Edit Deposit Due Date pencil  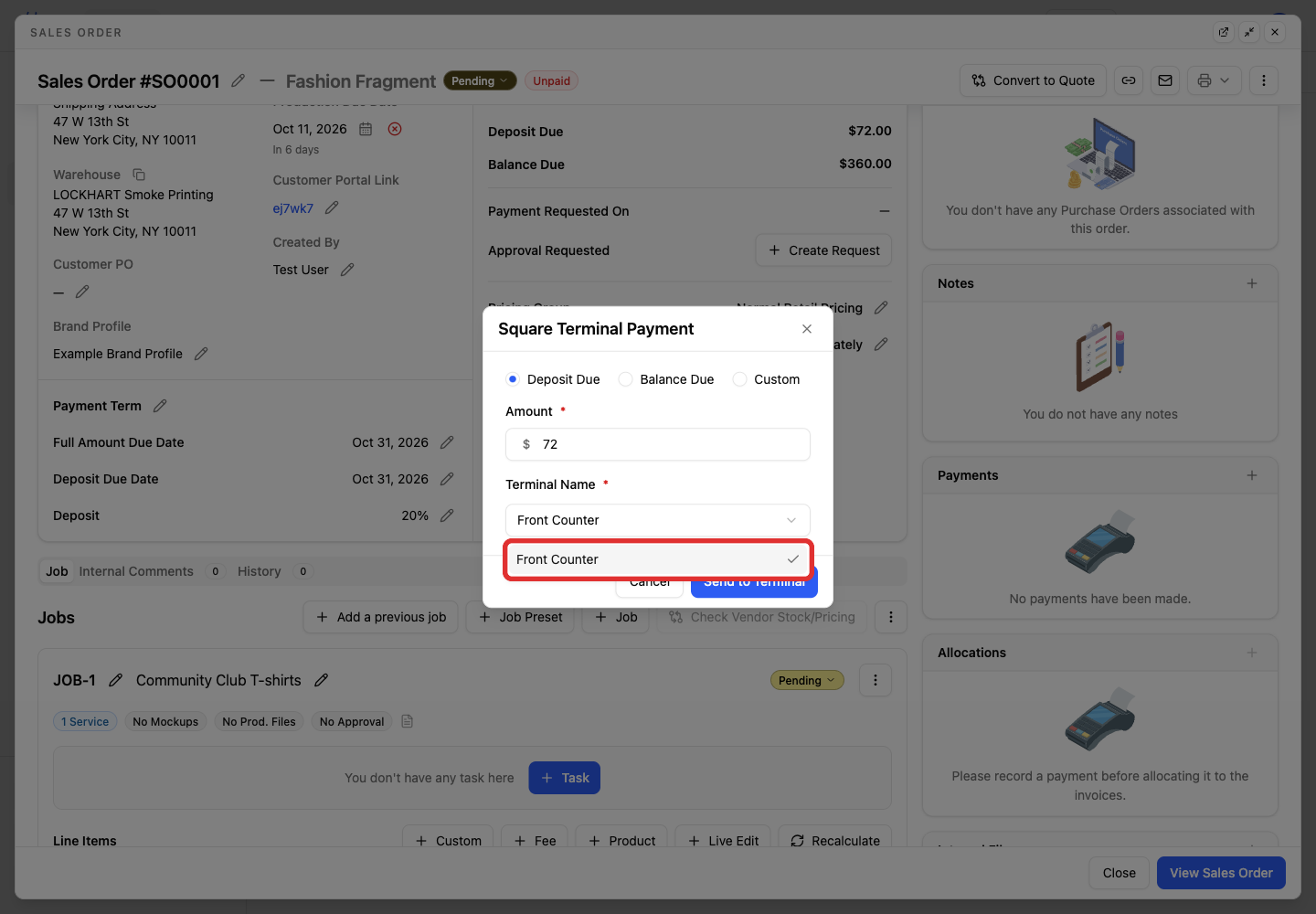447,479
